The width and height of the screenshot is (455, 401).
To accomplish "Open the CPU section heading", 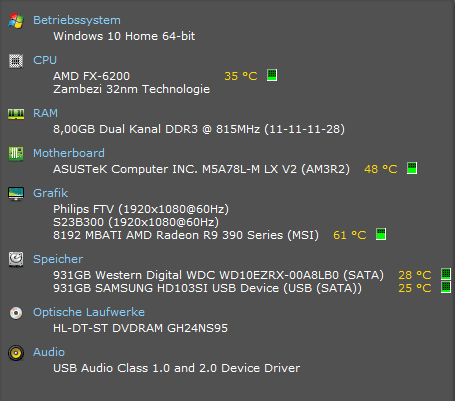I will point(45,60).
